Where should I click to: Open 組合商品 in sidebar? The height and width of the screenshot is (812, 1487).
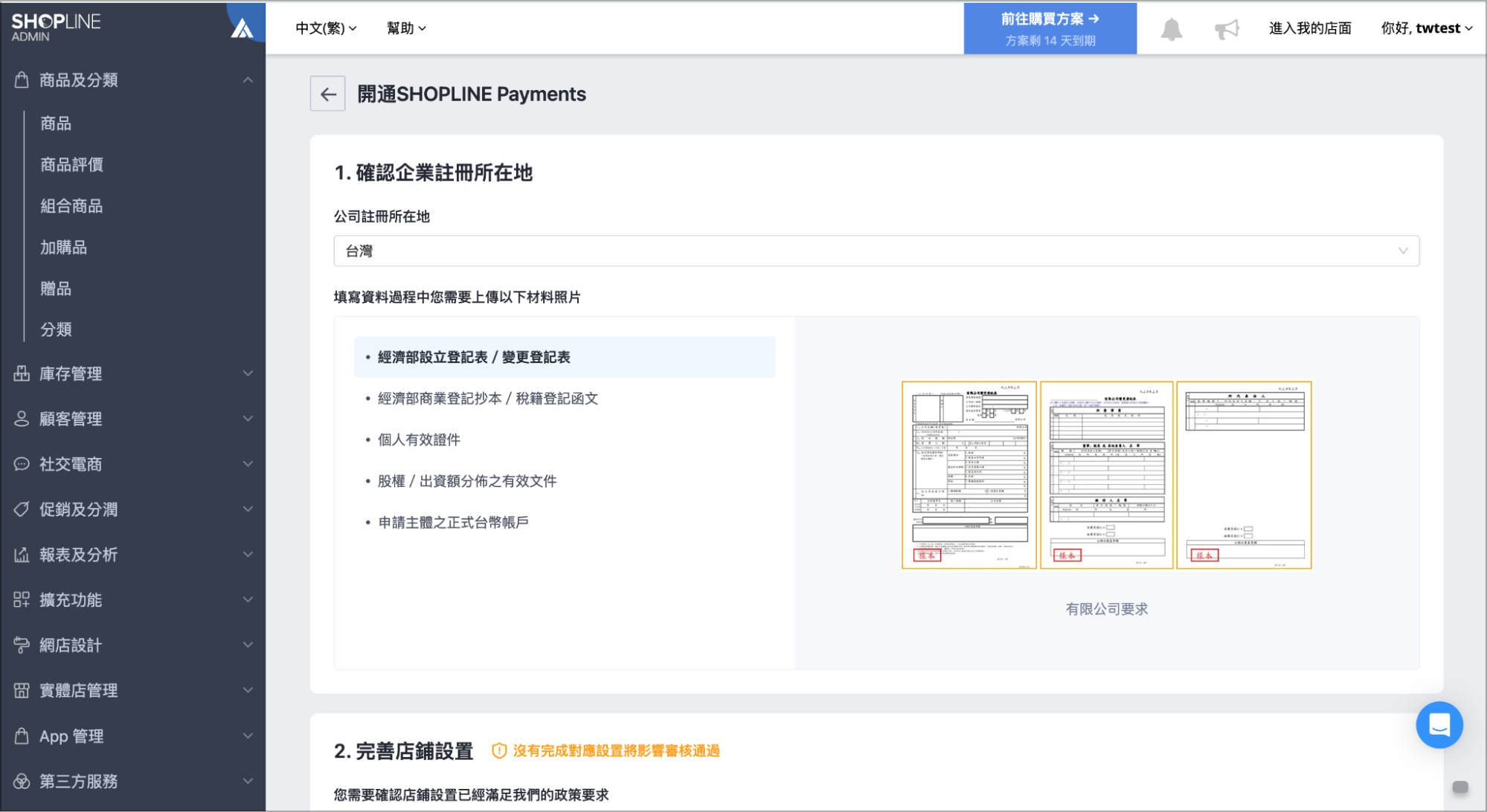click(71, 206)
